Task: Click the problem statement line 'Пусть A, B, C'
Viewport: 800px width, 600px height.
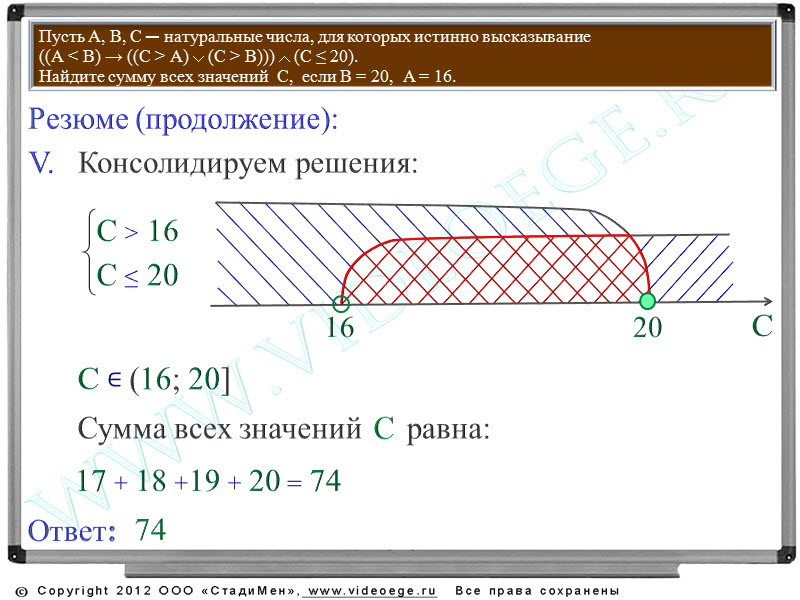Action: pos(314,37)
